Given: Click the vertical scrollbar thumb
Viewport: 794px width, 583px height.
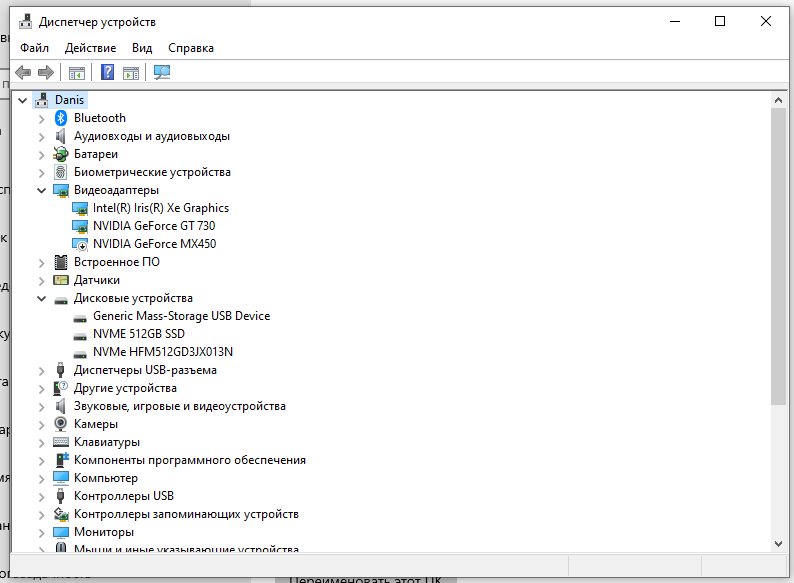Looking at the screenshot, I should [x=778, y=256].
